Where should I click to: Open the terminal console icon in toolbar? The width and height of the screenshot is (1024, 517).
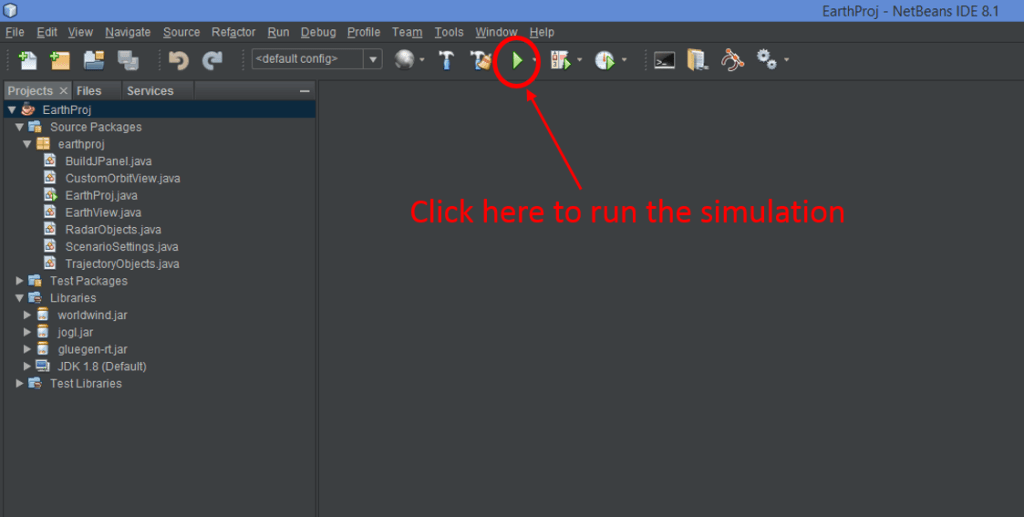664,60
